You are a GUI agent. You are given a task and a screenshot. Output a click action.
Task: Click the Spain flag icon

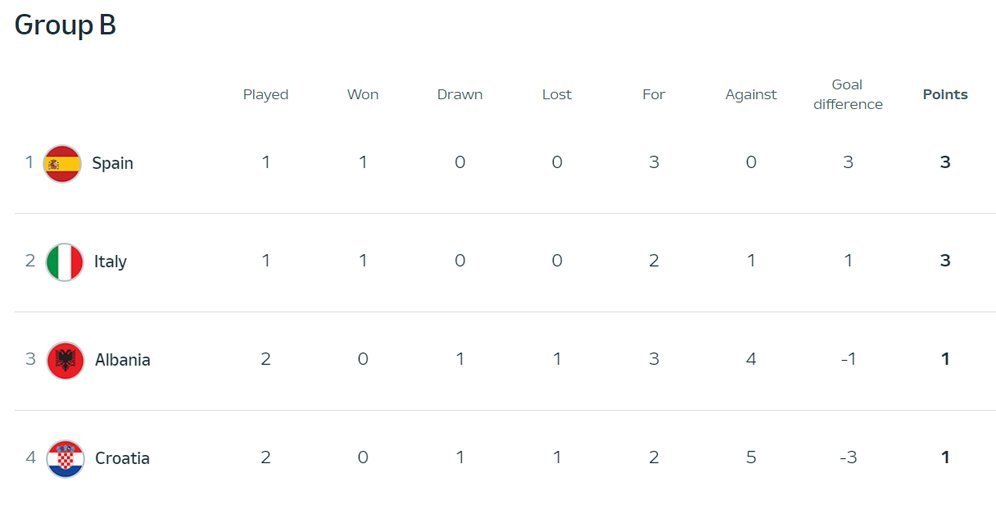click(x=62, y=163)
